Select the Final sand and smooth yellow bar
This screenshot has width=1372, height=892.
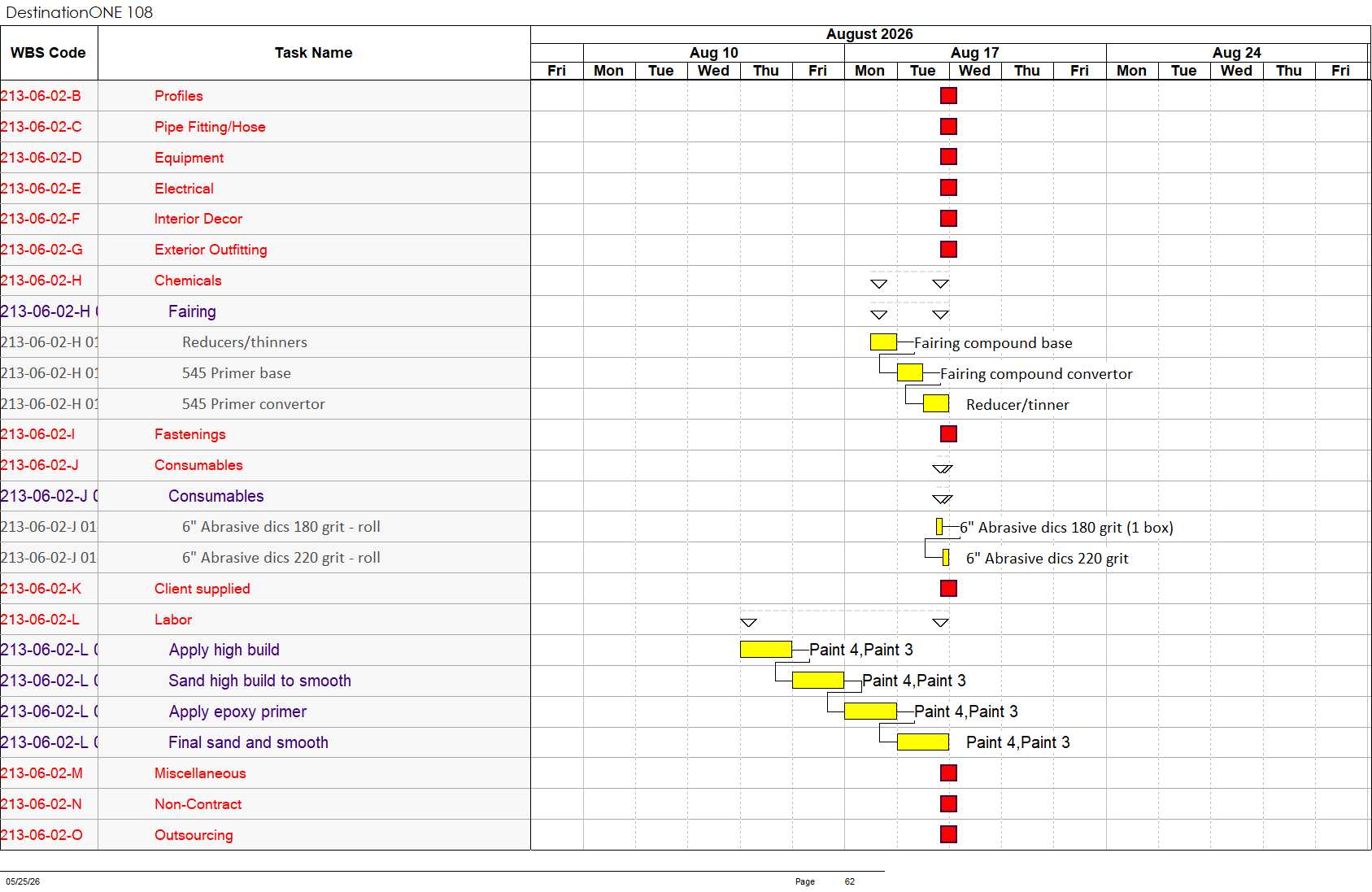(923, 742)
